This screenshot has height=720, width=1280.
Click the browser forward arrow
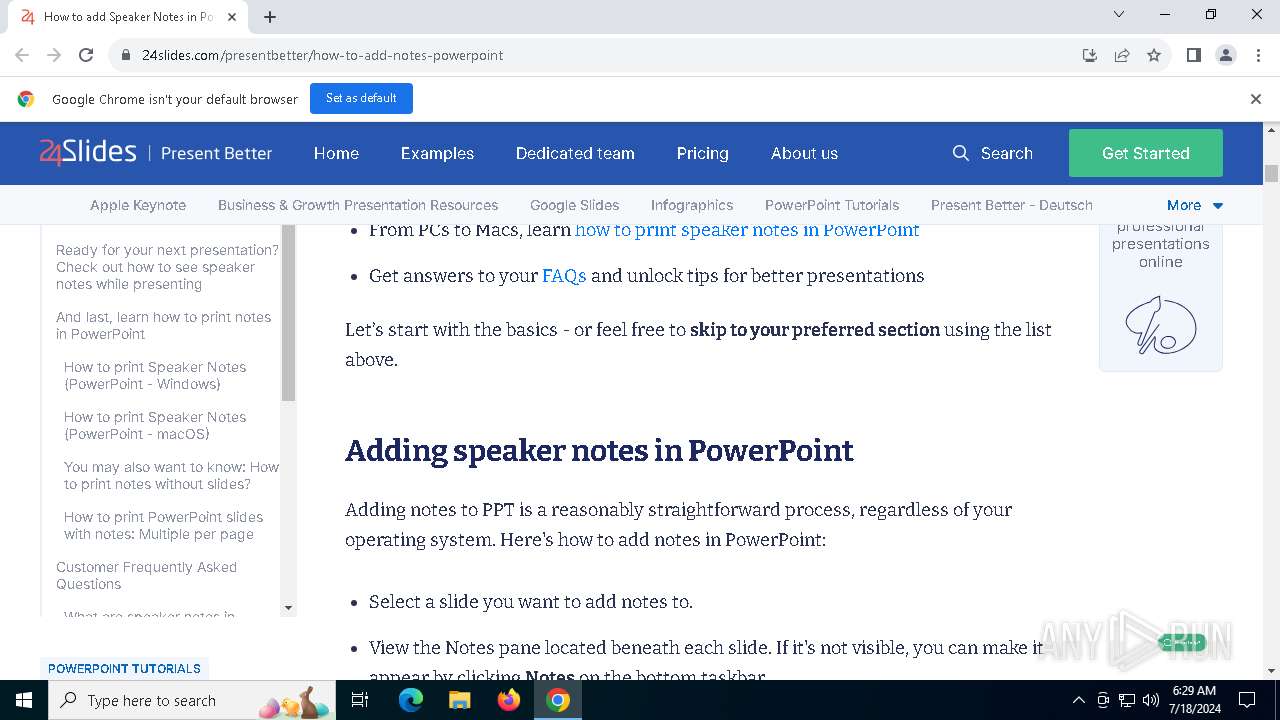(x=54, y=55)
